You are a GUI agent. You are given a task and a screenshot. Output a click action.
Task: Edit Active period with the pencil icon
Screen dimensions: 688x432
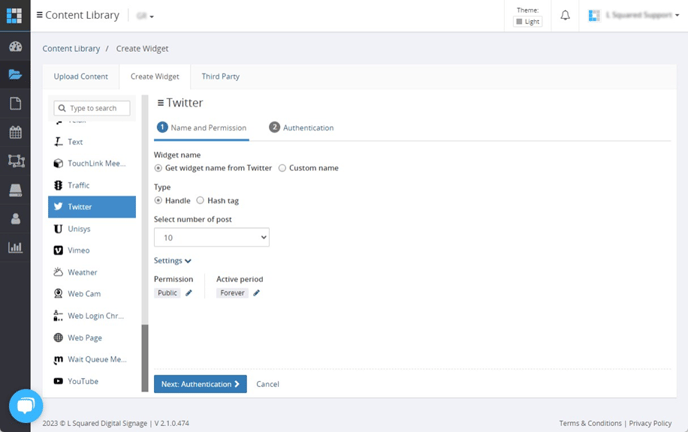pyautogui.click(x=257, y=293)
